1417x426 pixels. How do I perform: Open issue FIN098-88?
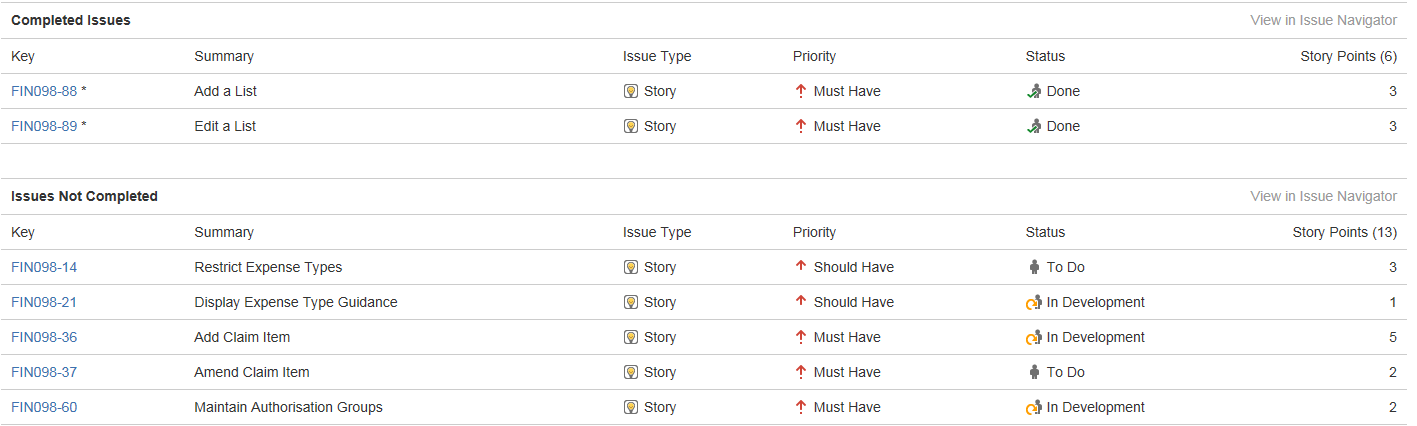(44, 91)
